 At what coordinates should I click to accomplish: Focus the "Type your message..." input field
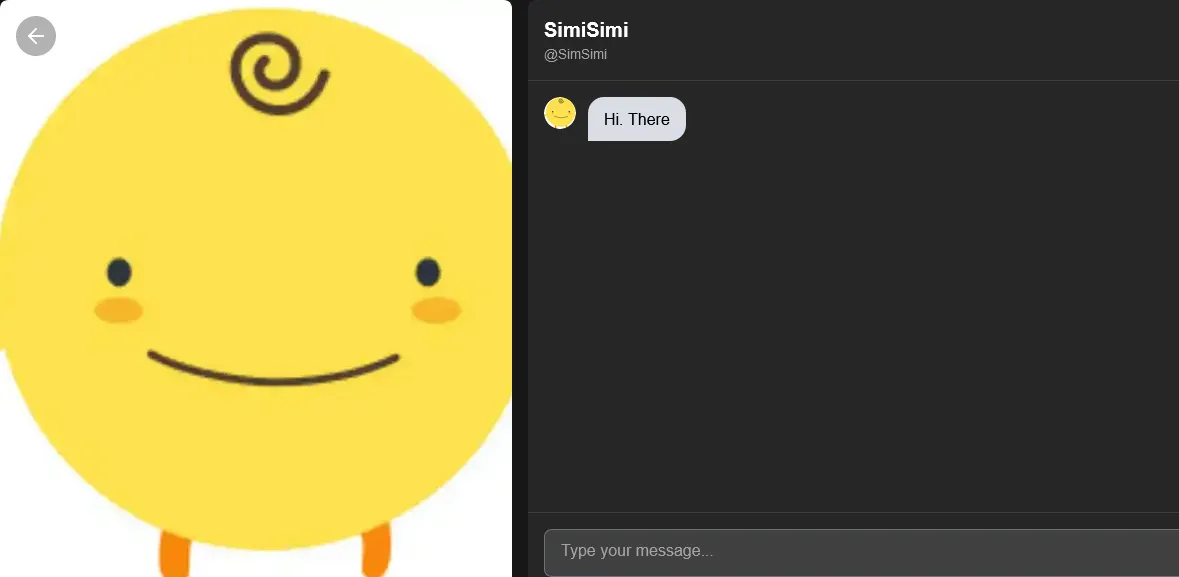862,552
